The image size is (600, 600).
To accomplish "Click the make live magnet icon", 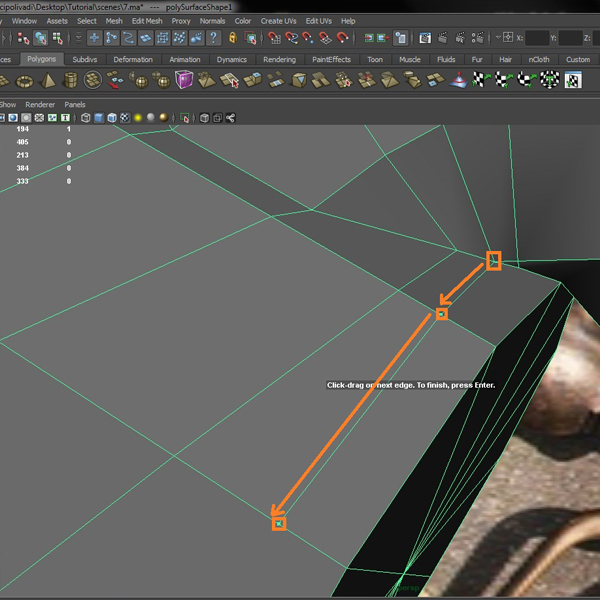I will pos(342,38).
